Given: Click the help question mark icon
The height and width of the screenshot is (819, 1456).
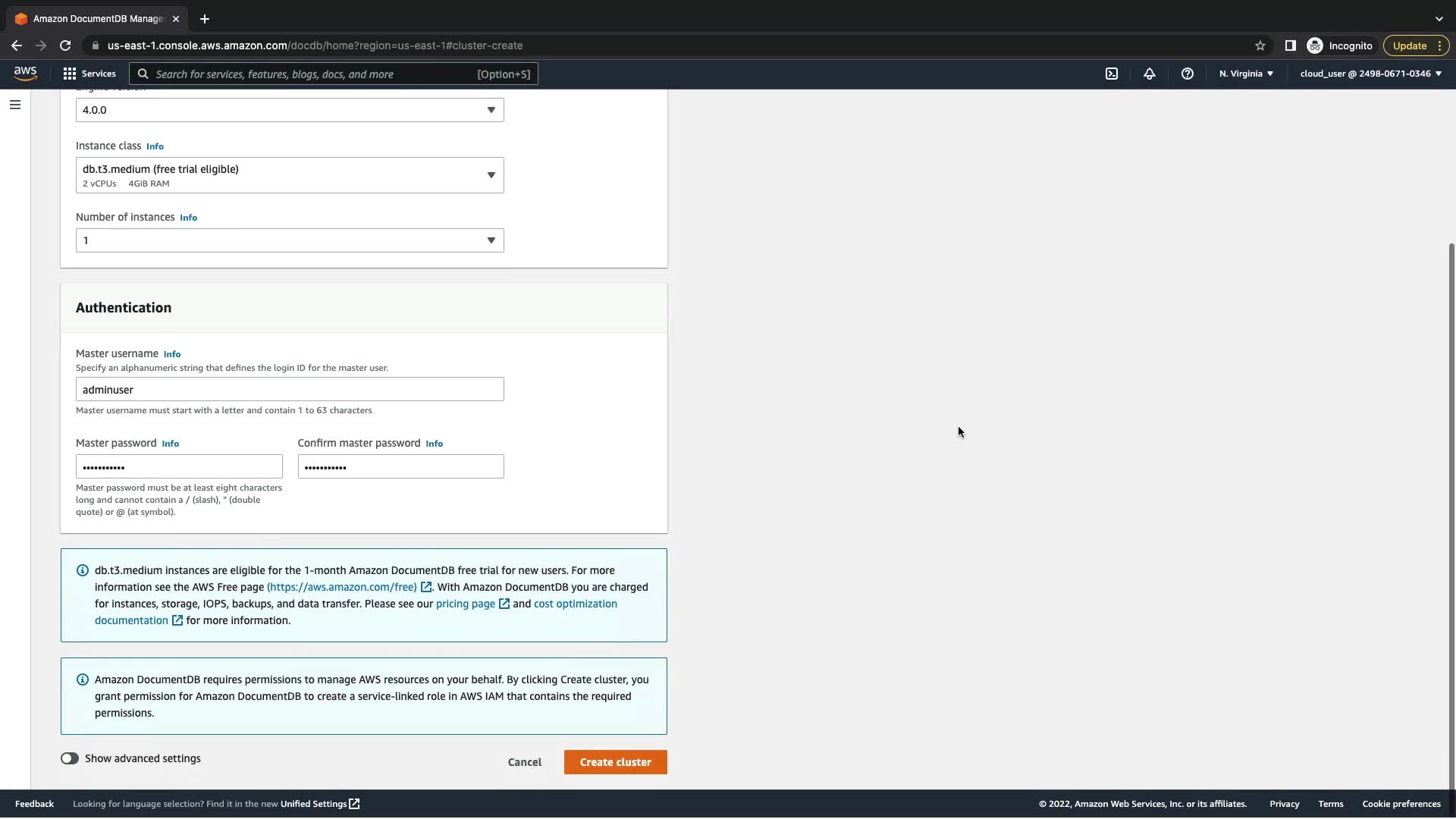Looking at the screenshot, I should [1187, 74].
